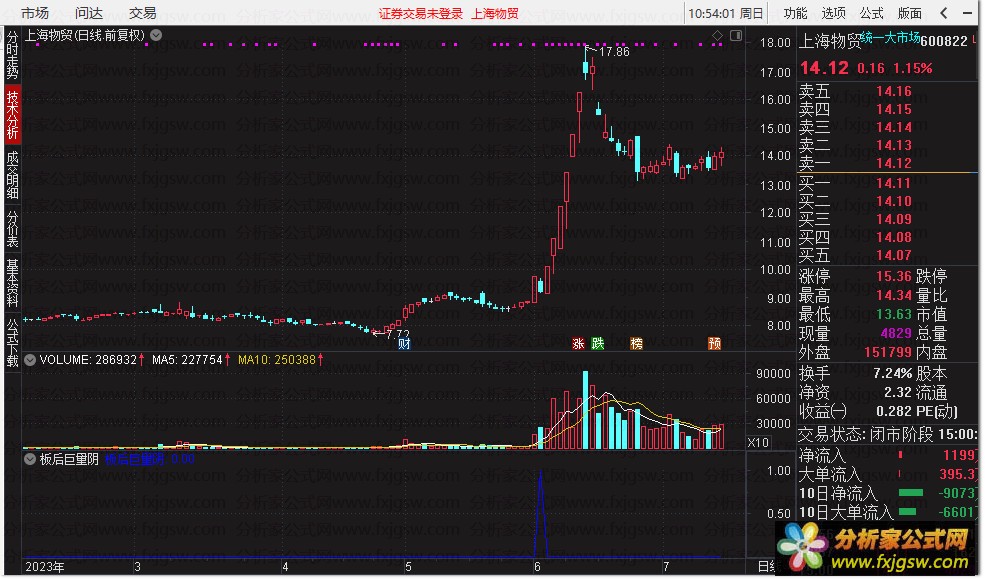
Task: Click the VOLUME: 286932 label
Action: [87, 360]
